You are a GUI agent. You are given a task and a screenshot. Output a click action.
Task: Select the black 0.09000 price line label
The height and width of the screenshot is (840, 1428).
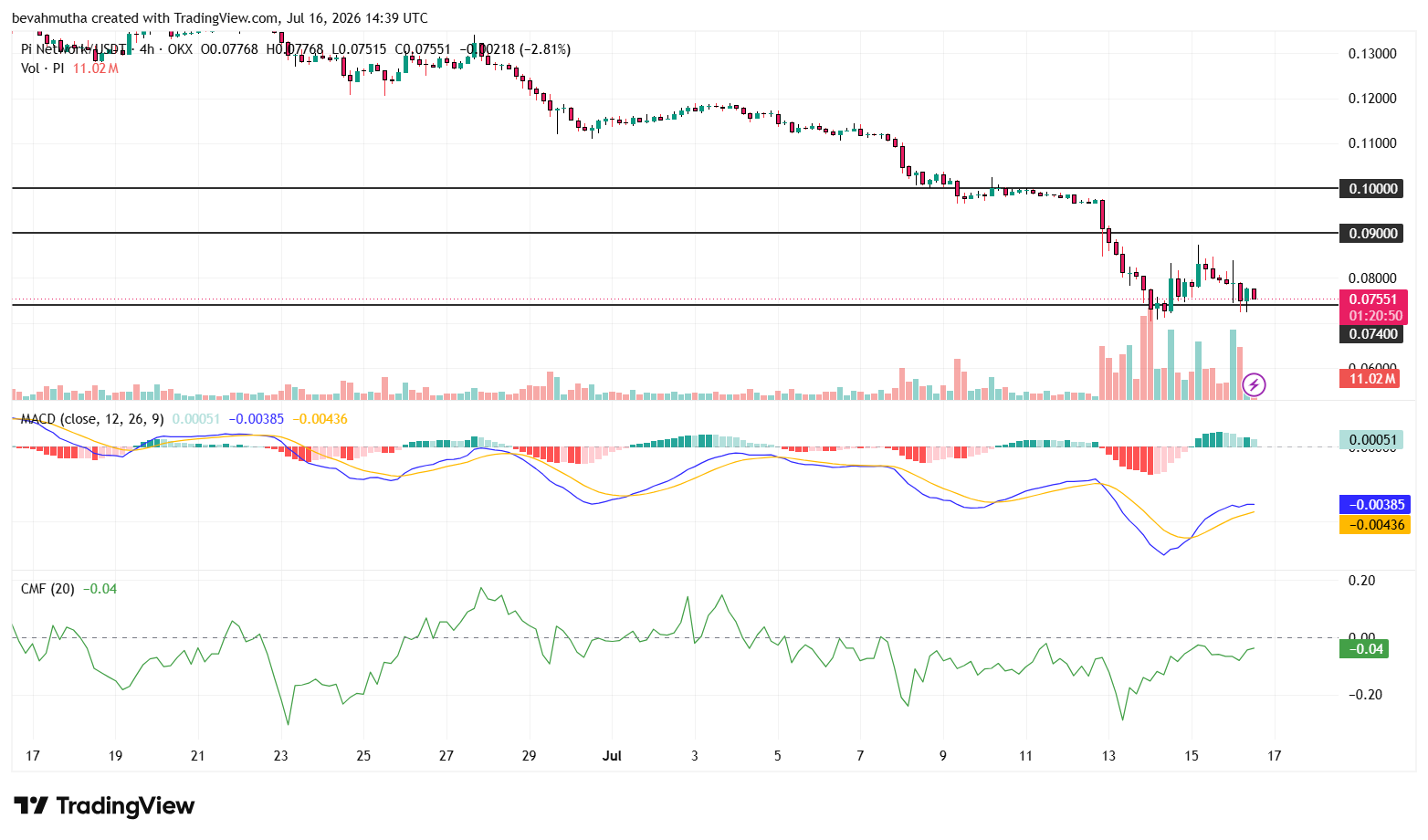[x=1373, y=233]
